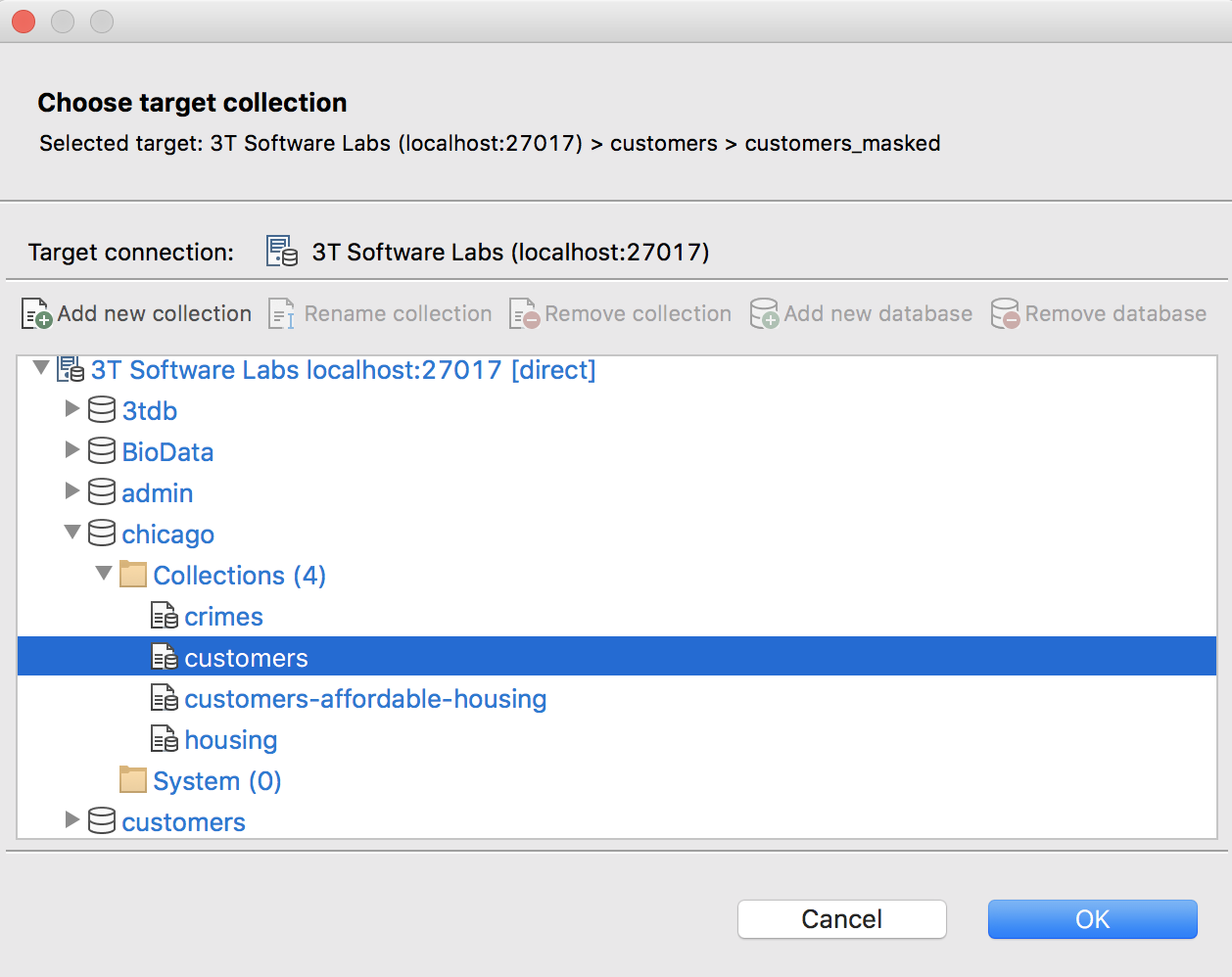Image resolution: width=1232 pixels, height=977 pixels.
Task: Click the OK button
Action: 1092,919
